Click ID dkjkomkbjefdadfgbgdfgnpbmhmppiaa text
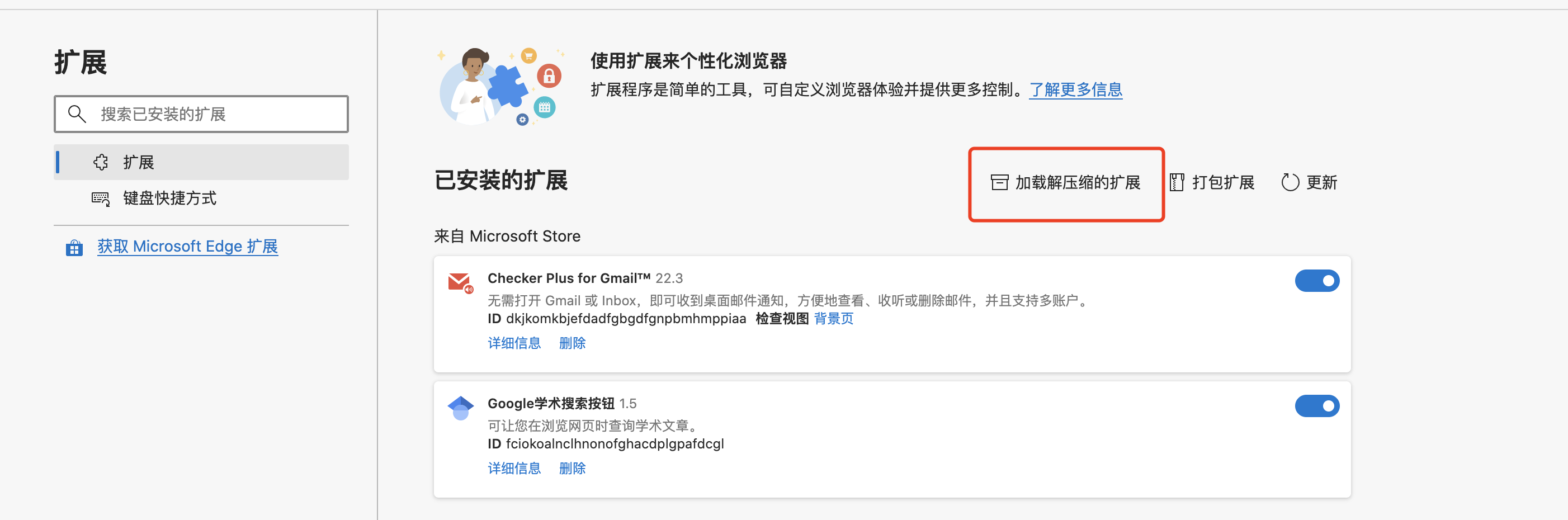The height and width of the screenshot is (520, 1568). [617, 319]
